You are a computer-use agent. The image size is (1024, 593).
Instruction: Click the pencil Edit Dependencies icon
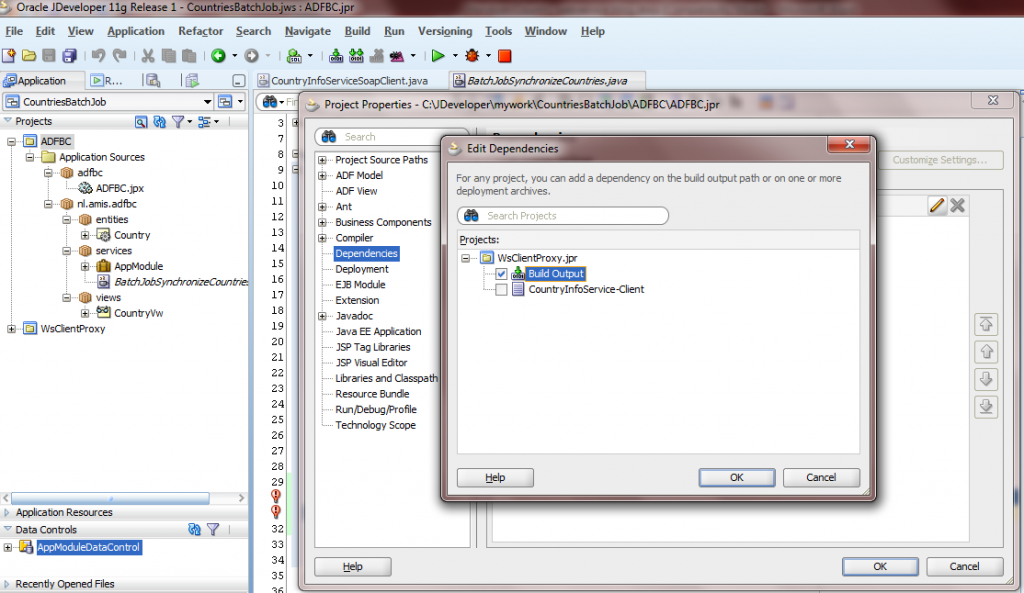pyautogui.click(x=937, y=205)
